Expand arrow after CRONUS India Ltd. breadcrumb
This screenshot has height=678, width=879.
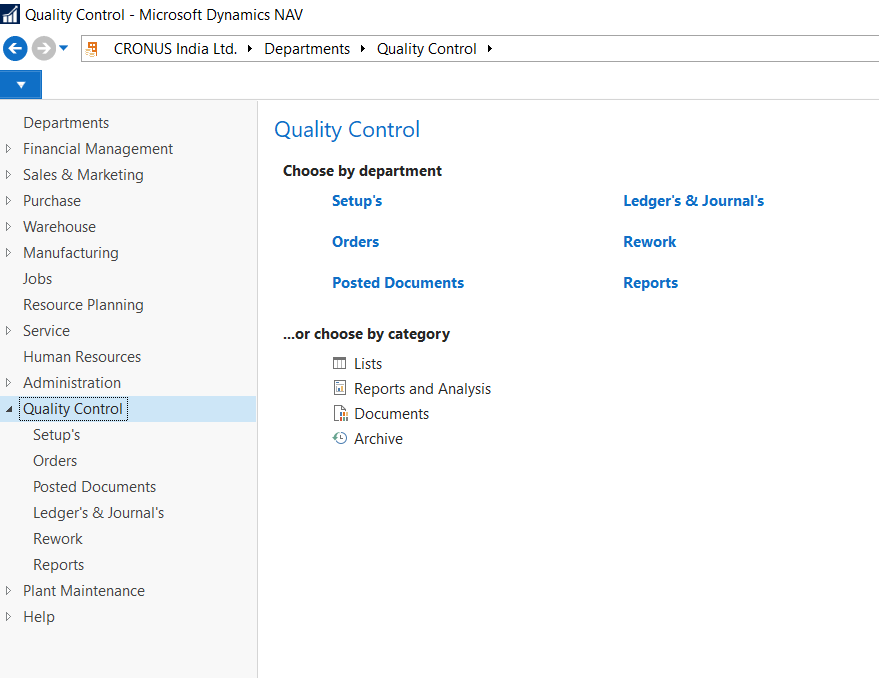click(250, 49)
